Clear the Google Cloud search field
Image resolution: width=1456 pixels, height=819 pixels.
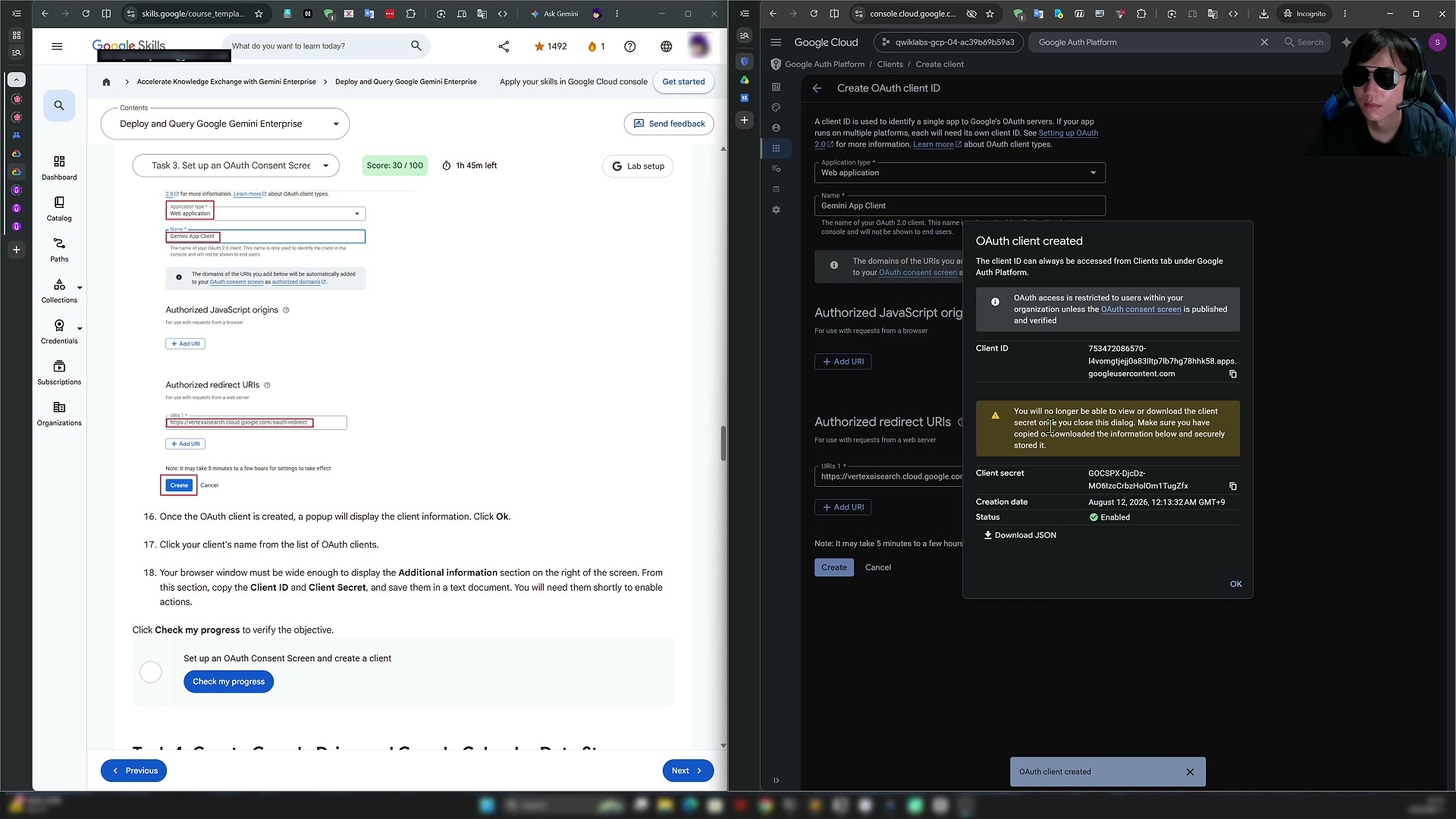click(x=1264, y=42)
